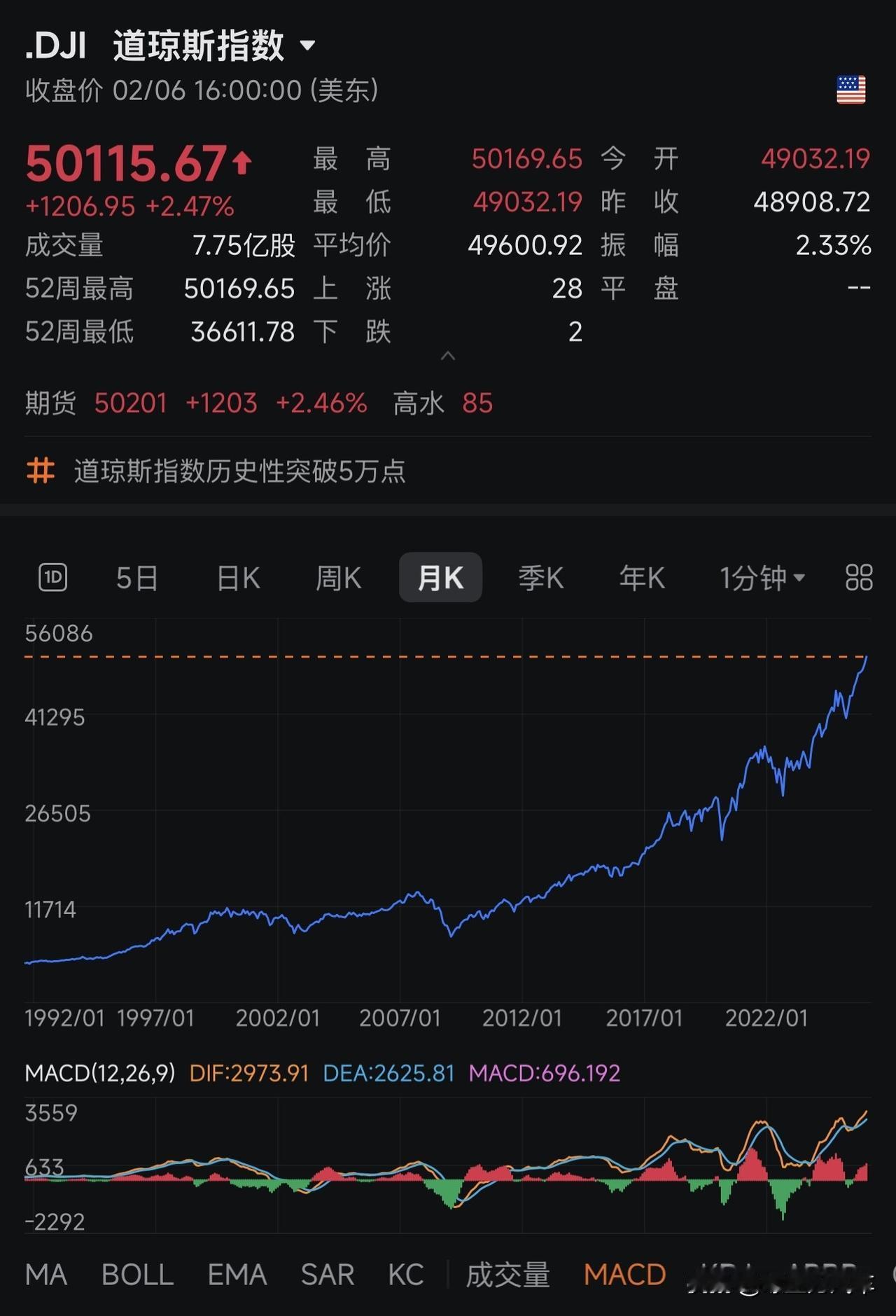Open the US flag market icon
Image resolution: width=896 pixels, height=1316 pixels.
point(850,90)
